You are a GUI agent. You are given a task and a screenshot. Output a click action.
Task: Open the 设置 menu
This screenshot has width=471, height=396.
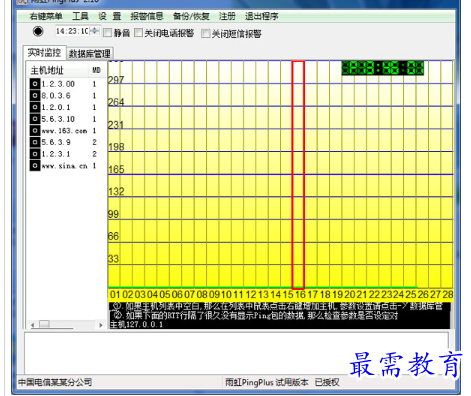pos(109,16)
